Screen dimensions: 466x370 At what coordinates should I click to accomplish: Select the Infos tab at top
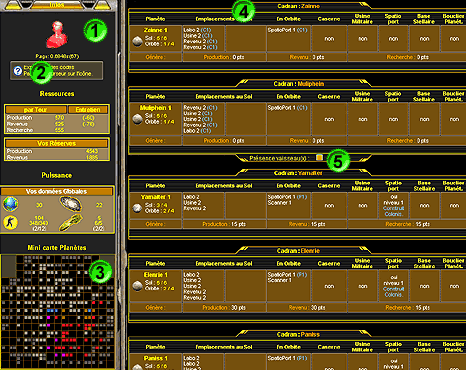coord(57,5)
